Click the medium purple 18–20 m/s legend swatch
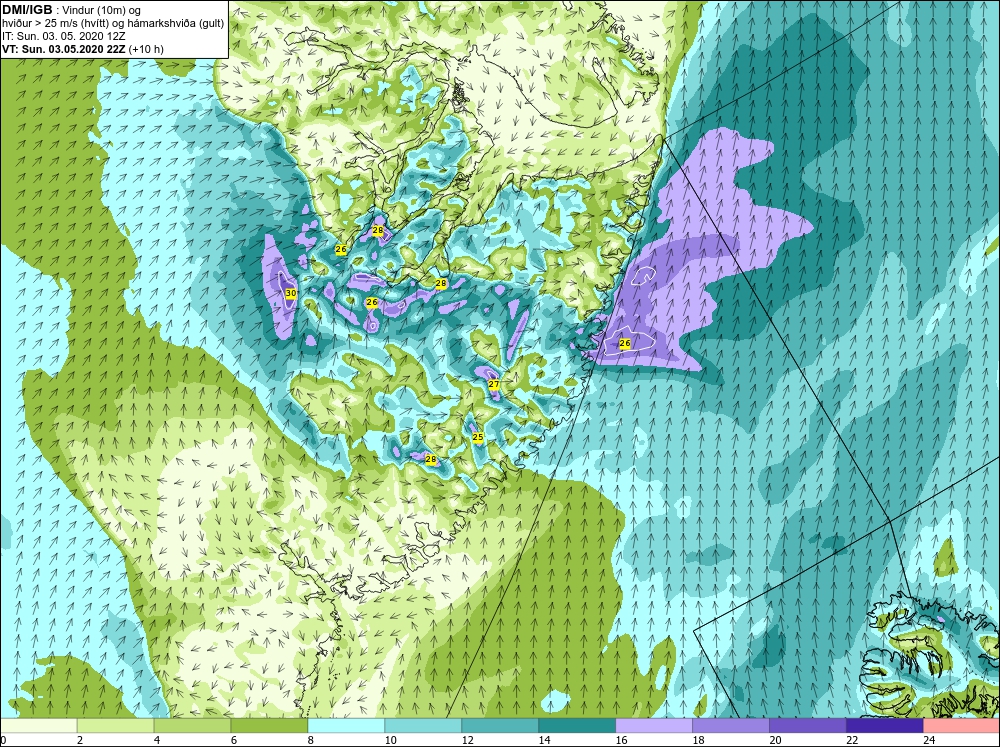1000x747 pixels. point(731,725)
